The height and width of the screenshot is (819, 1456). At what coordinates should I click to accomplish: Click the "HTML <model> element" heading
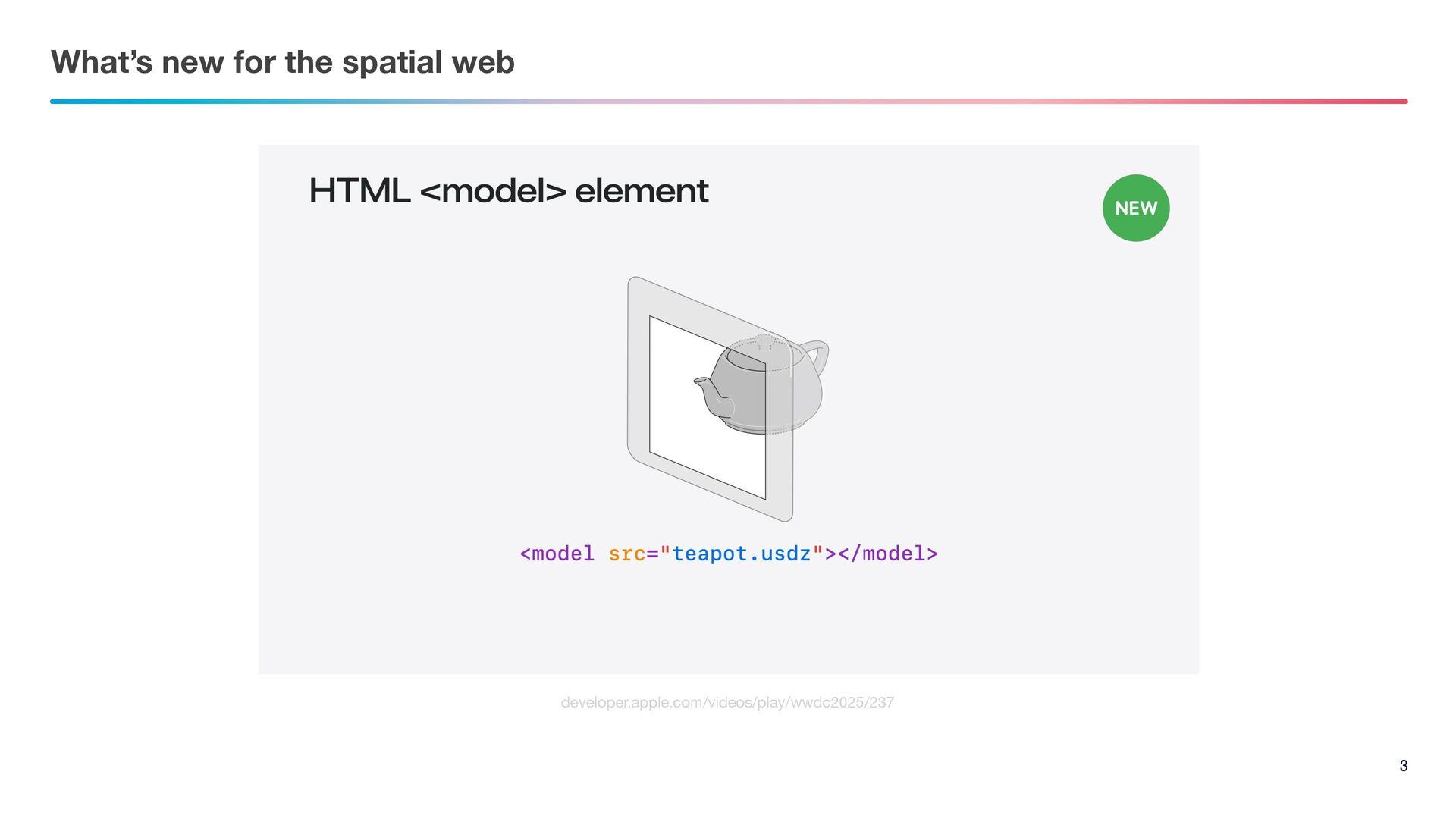(508, 190)
